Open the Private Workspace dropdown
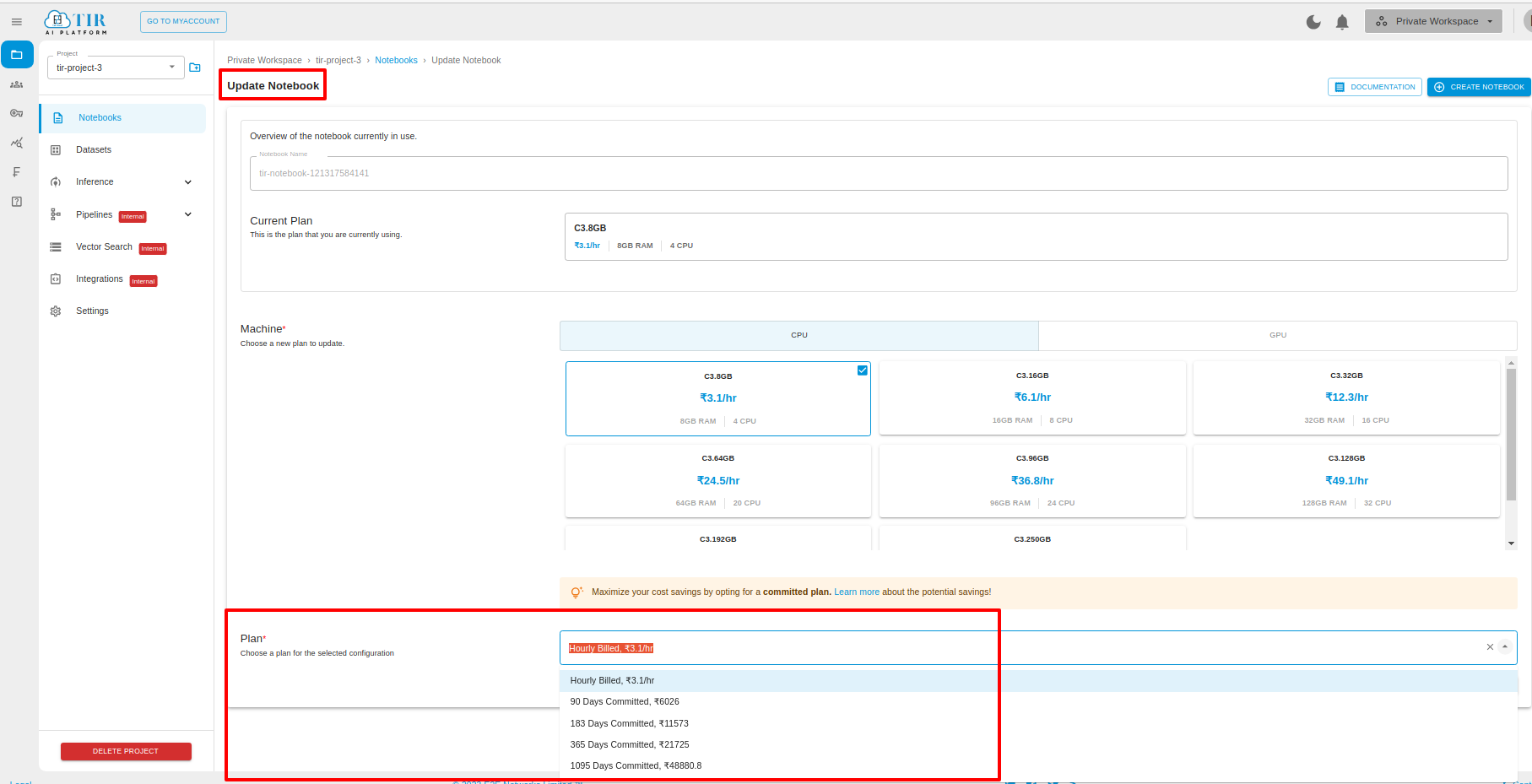1532x784 pixels. [1433, 22]
